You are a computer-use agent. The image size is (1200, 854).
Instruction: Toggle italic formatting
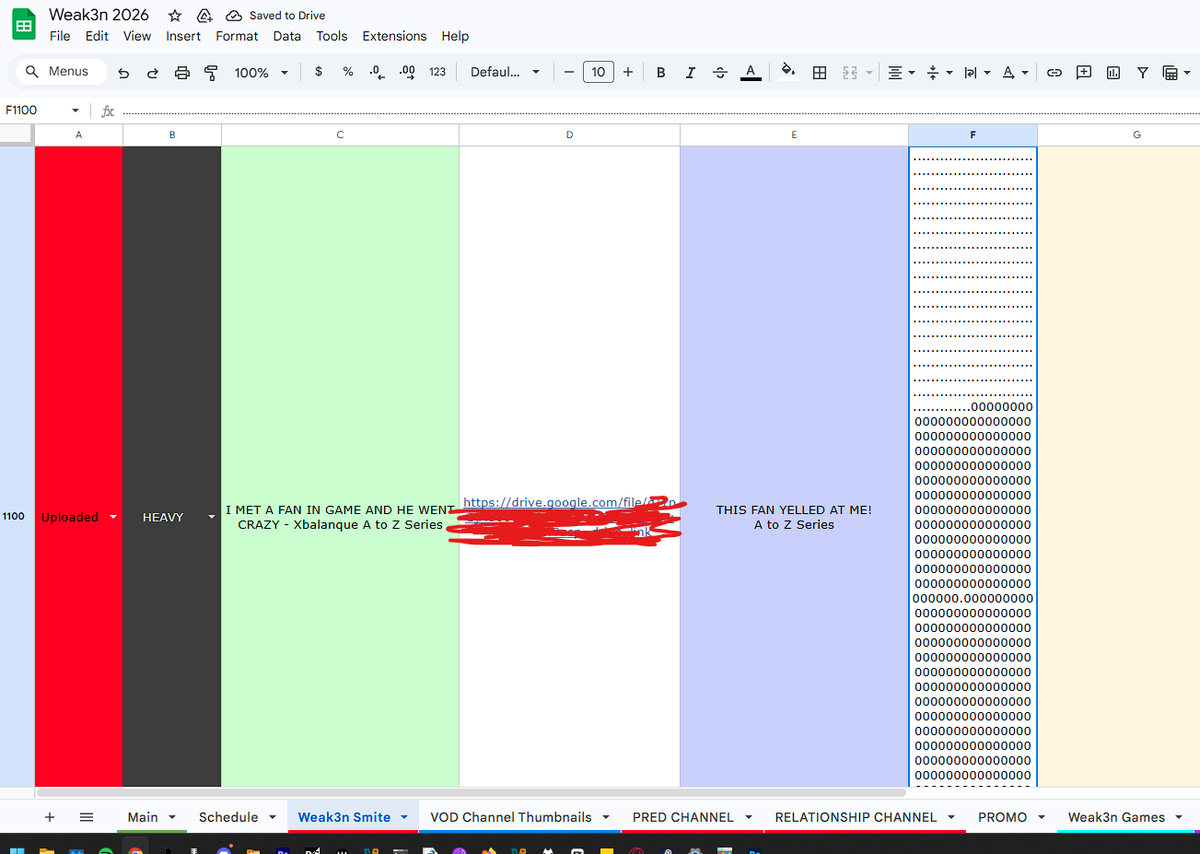(690, 72)
